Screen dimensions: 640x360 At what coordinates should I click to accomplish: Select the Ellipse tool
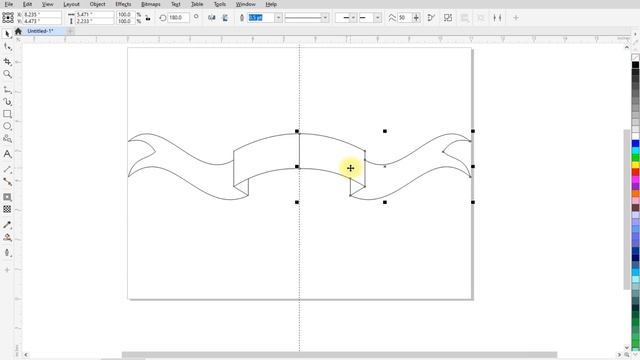pos(7,126)
